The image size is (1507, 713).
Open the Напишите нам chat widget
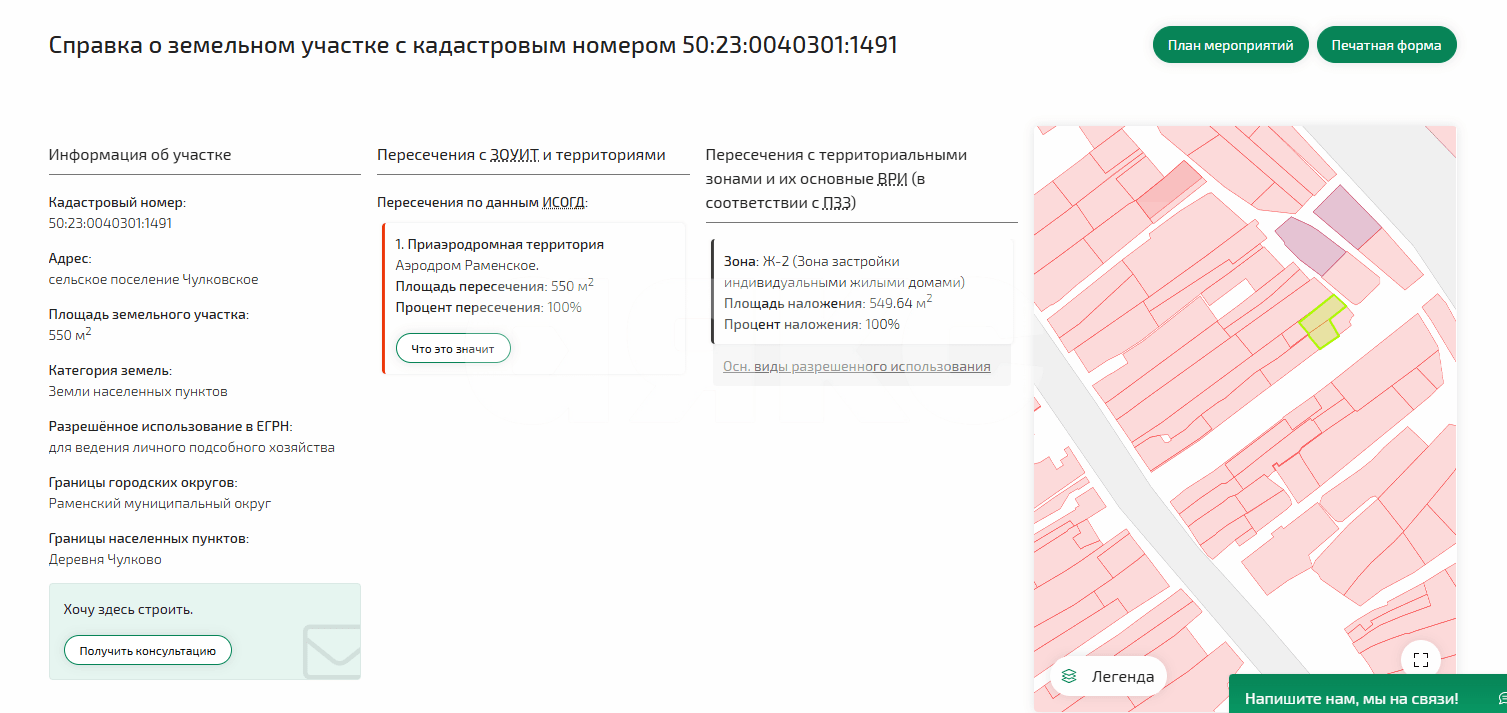[1367, 693]
